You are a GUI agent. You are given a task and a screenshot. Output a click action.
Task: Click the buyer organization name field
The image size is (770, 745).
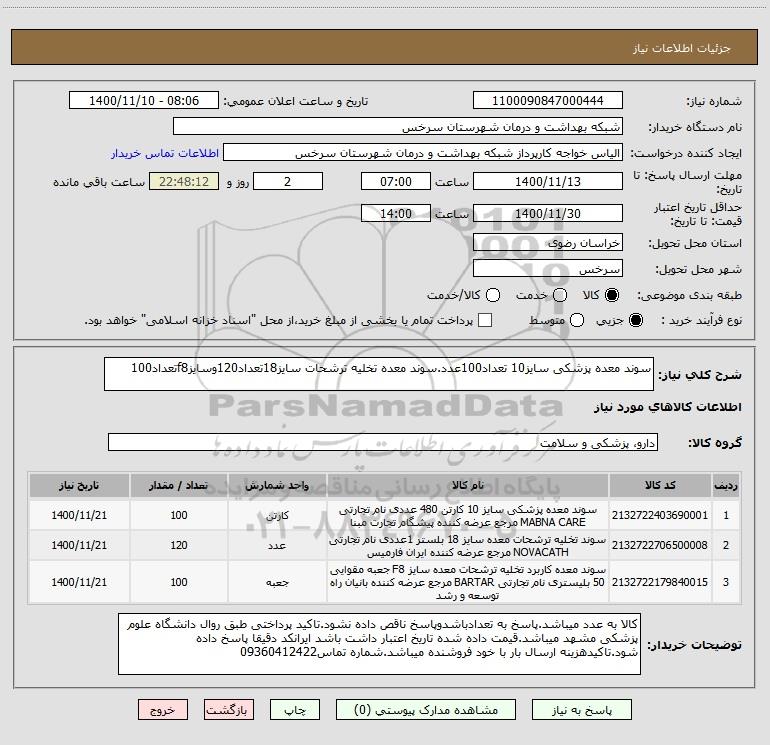(398, 127)
